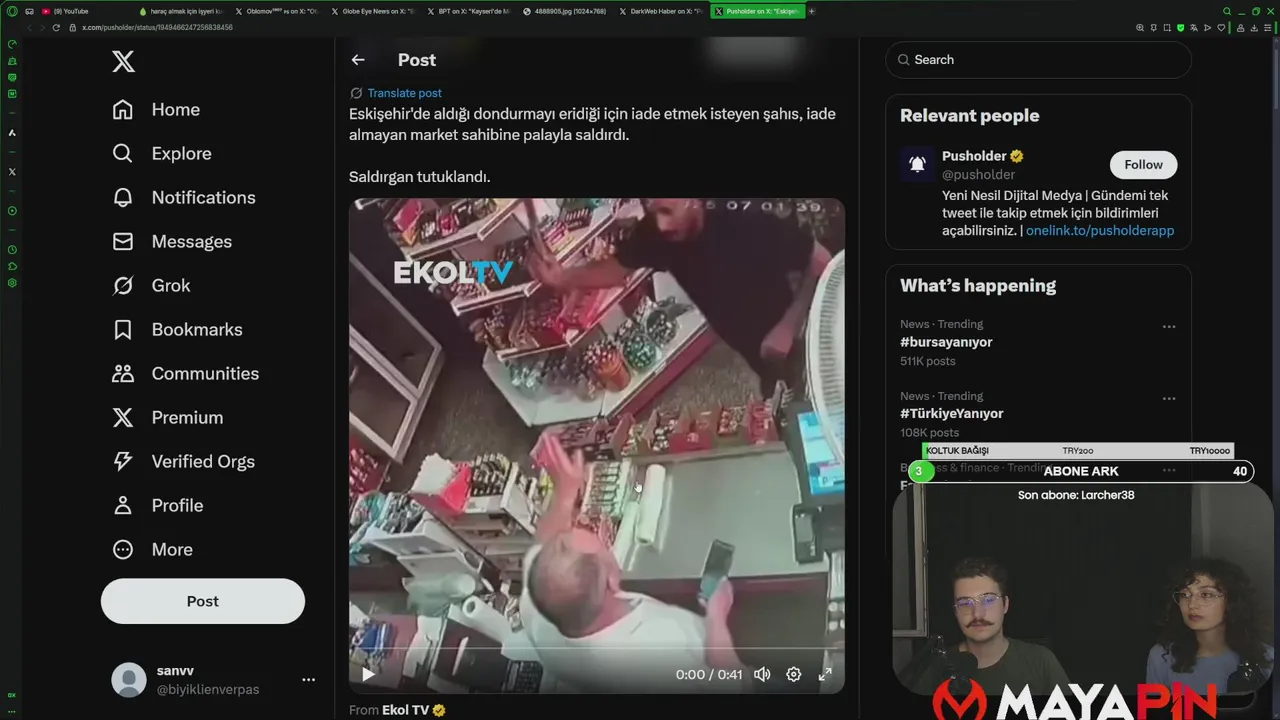Toggle the green ad-blocker shield
Screen dimensions: 1280x720
(x=1180, y=28)
